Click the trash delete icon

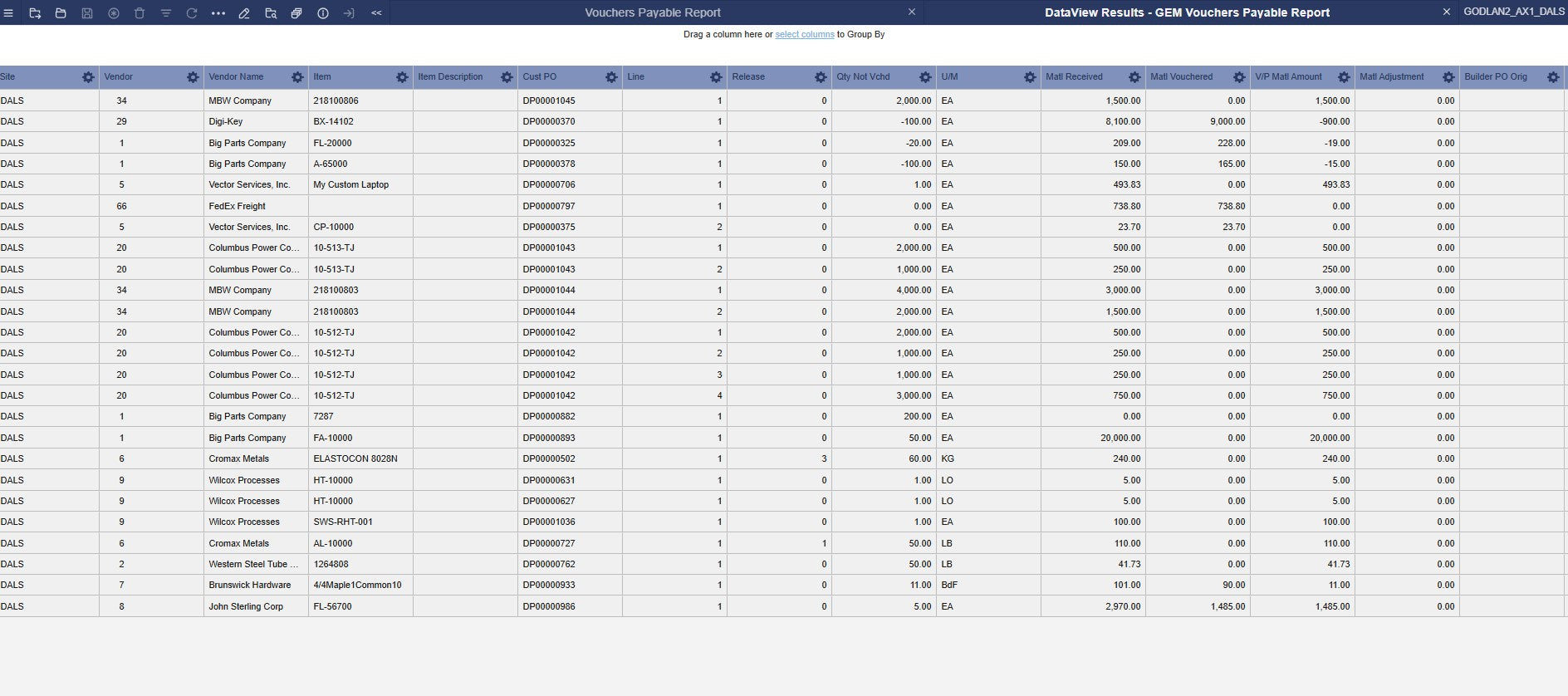click(140, 13)
